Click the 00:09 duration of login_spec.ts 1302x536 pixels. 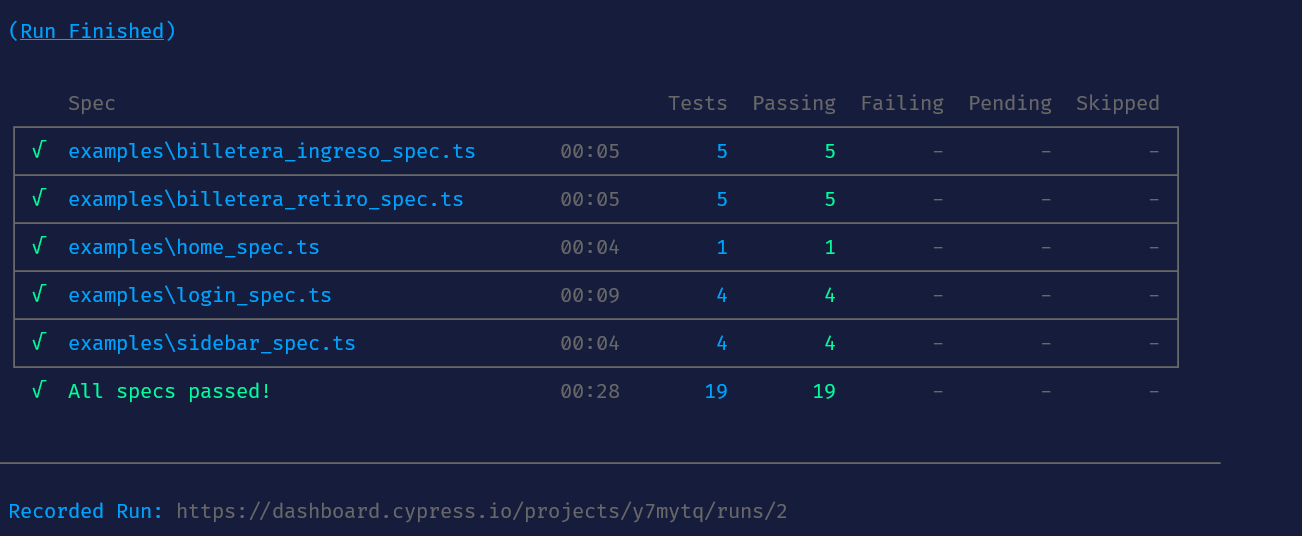coord(590,295)
